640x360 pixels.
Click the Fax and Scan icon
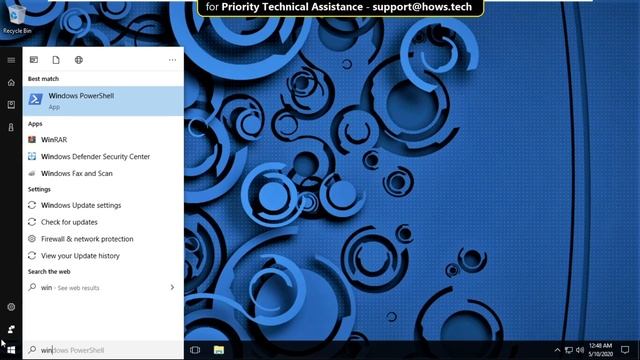pyautogui.click(x=32, y=173)
